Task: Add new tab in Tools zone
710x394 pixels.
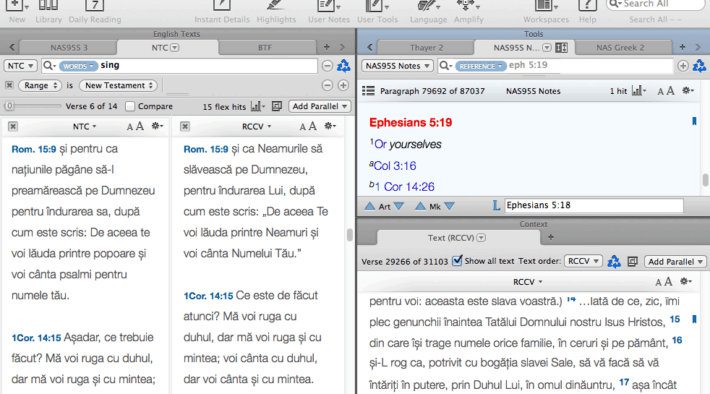Action: [x=682, y=47]
